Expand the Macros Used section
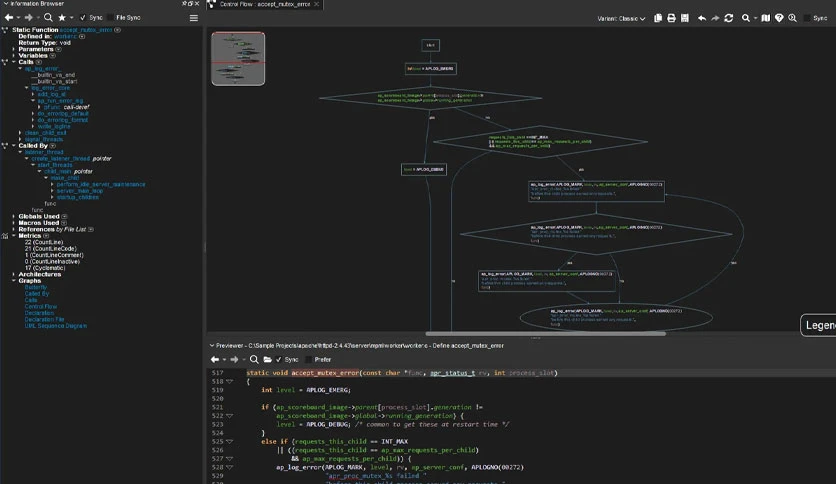Image resolution: width=836 pixels, height=484 pixels. pyautogui.click(x=14, y=223)
